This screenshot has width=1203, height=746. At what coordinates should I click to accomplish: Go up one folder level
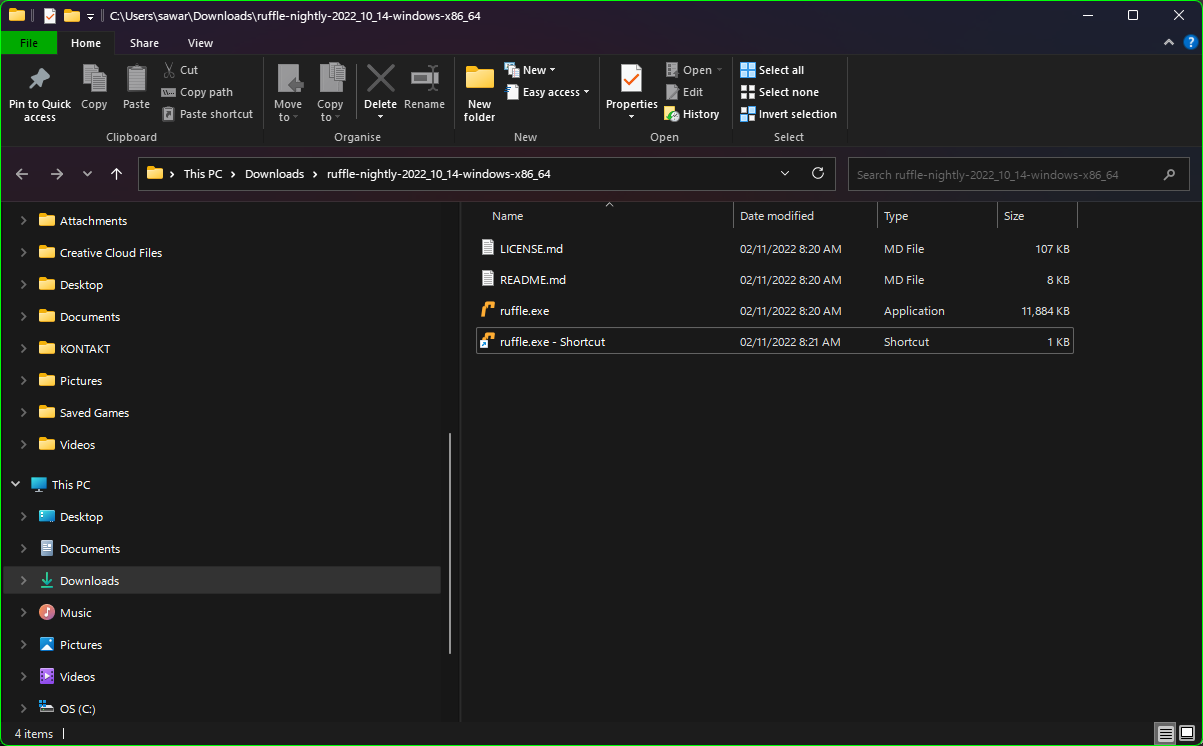(116, 174)
